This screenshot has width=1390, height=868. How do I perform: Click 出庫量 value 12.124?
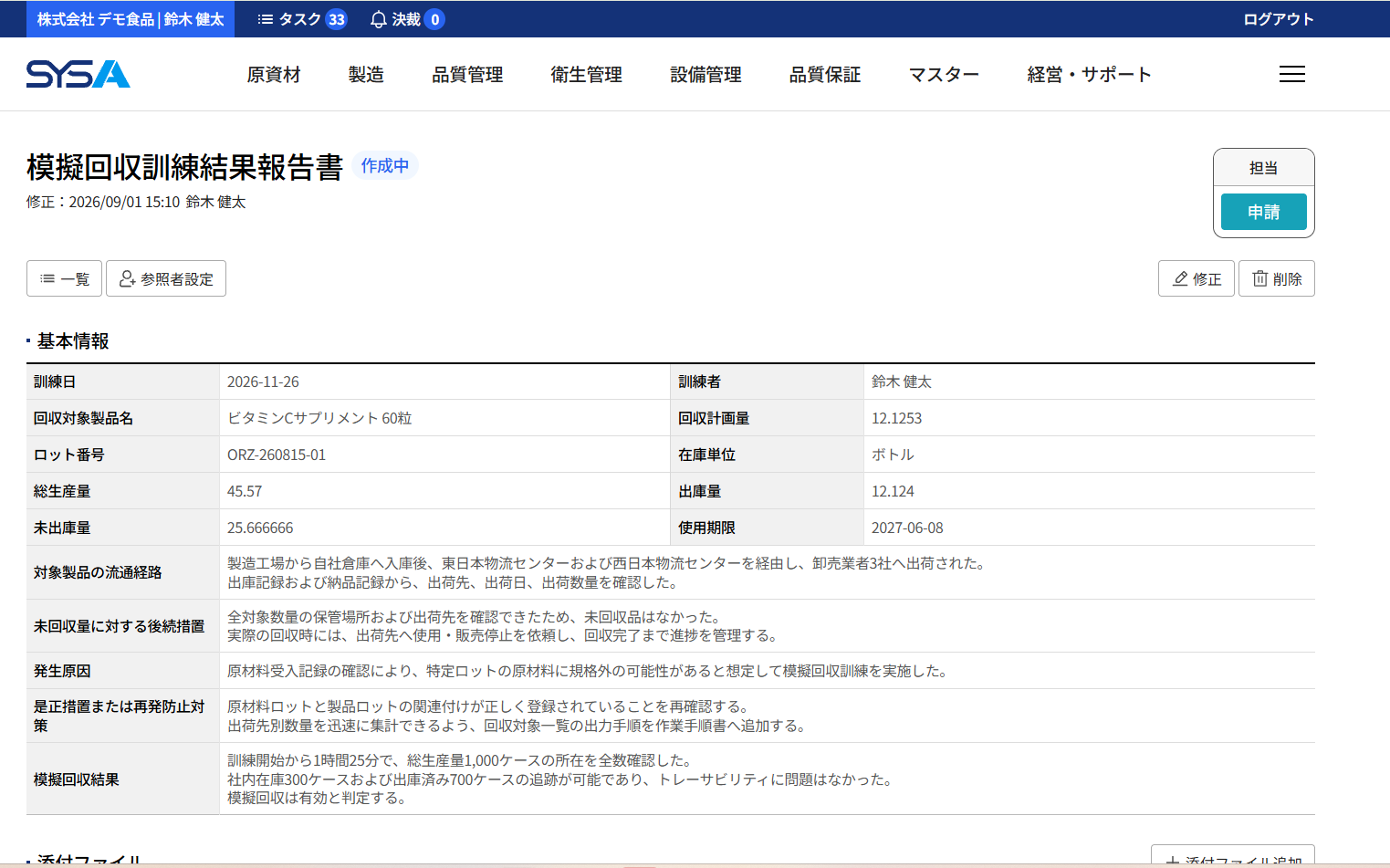click(893, 491)
